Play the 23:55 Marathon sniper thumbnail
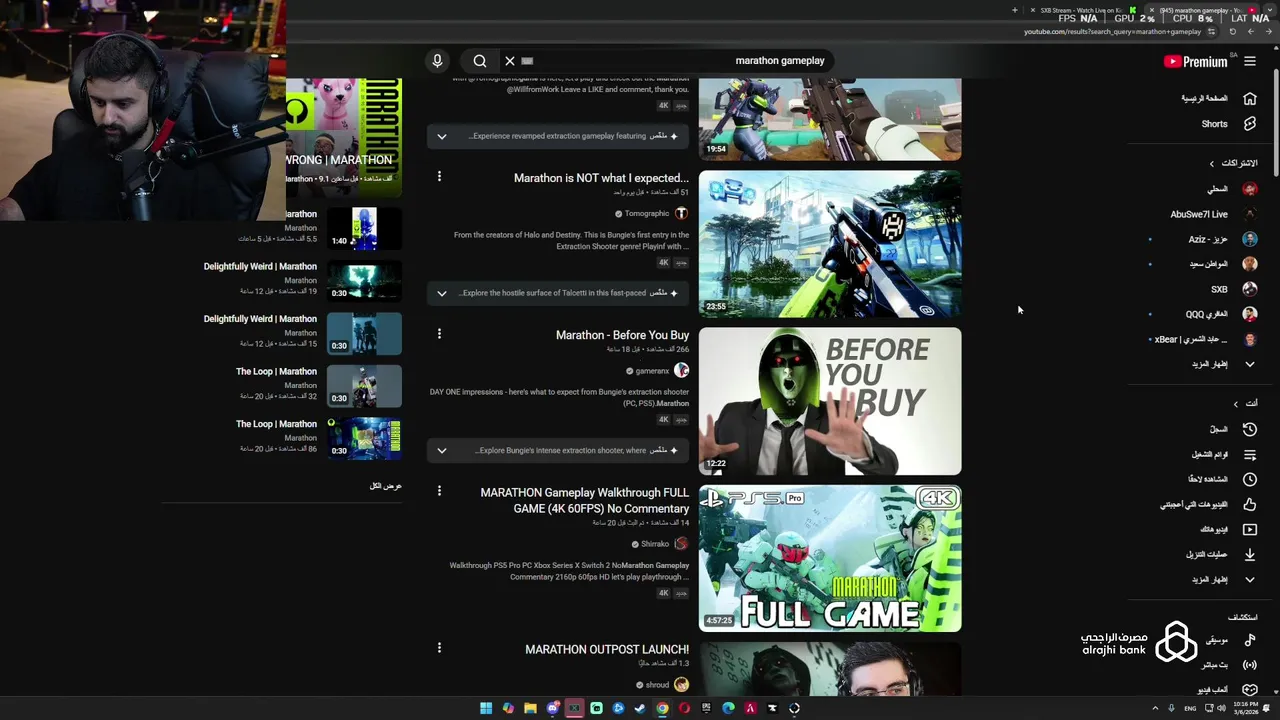 (830, 244)
